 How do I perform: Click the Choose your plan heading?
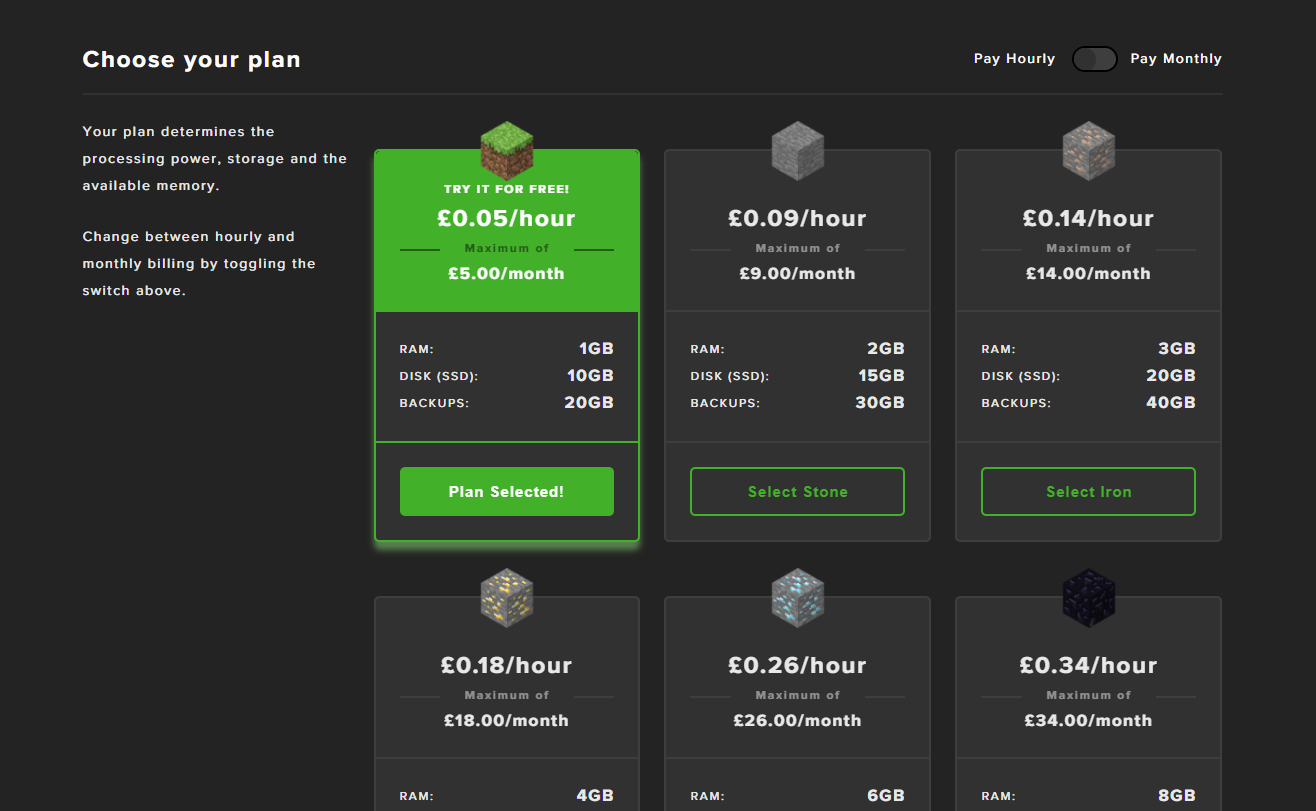(x=191, y=59)
